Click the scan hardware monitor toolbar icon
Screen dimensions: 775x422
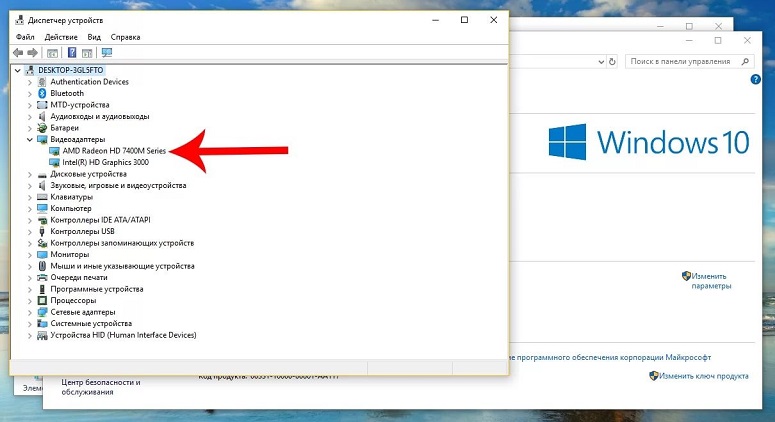(107, 52)
